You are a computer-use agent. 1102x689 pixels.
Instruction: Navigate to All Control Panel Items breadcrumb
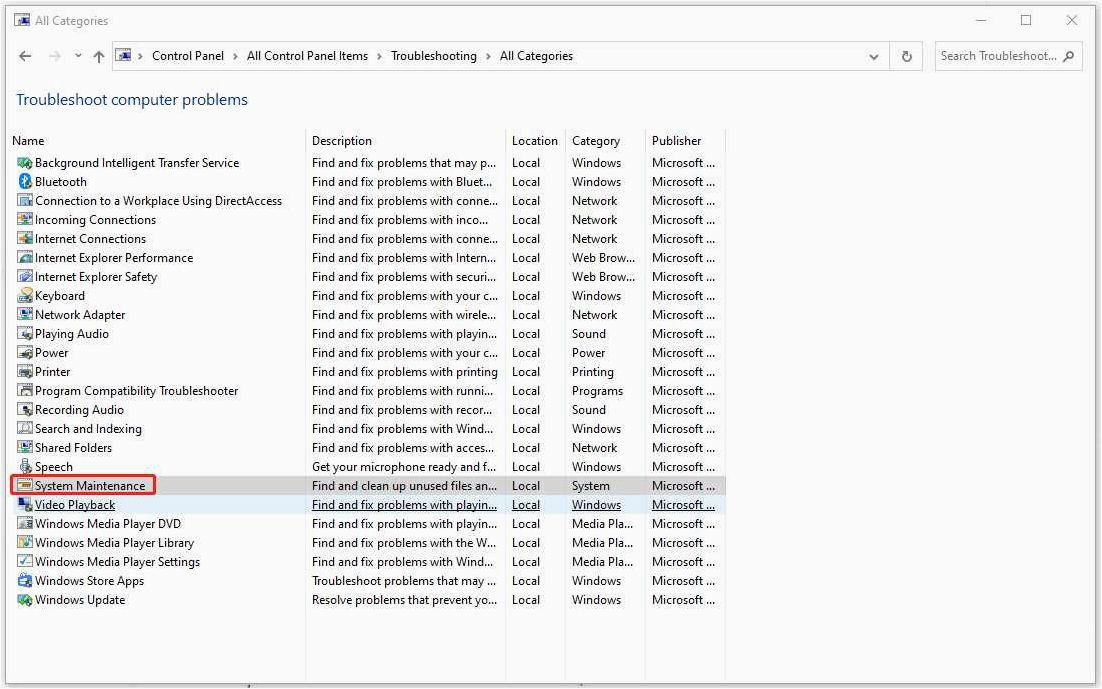click(x=307, y=56)
